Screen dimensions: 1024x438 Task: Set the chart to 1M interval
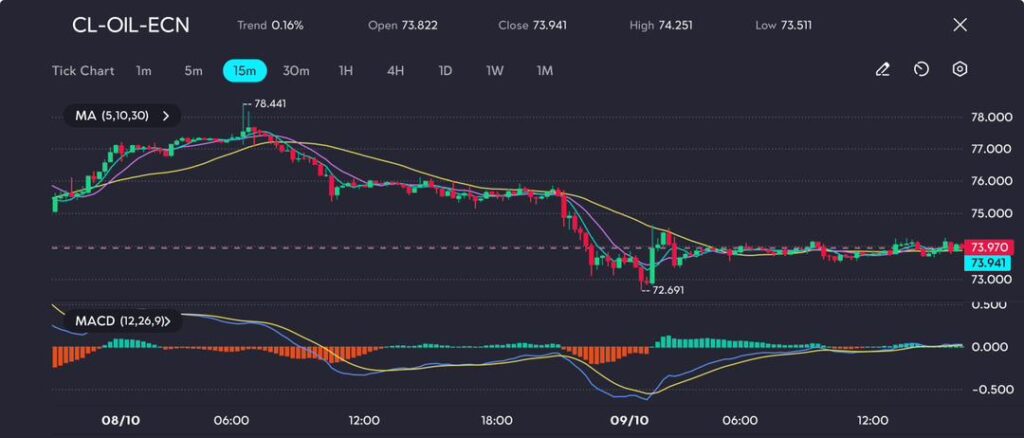(545, 71)
